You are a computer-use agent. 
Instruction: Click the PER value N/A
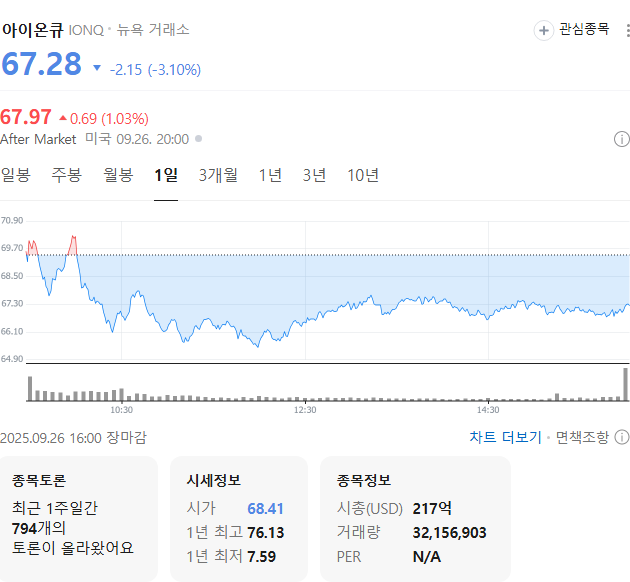pos(427,557)
